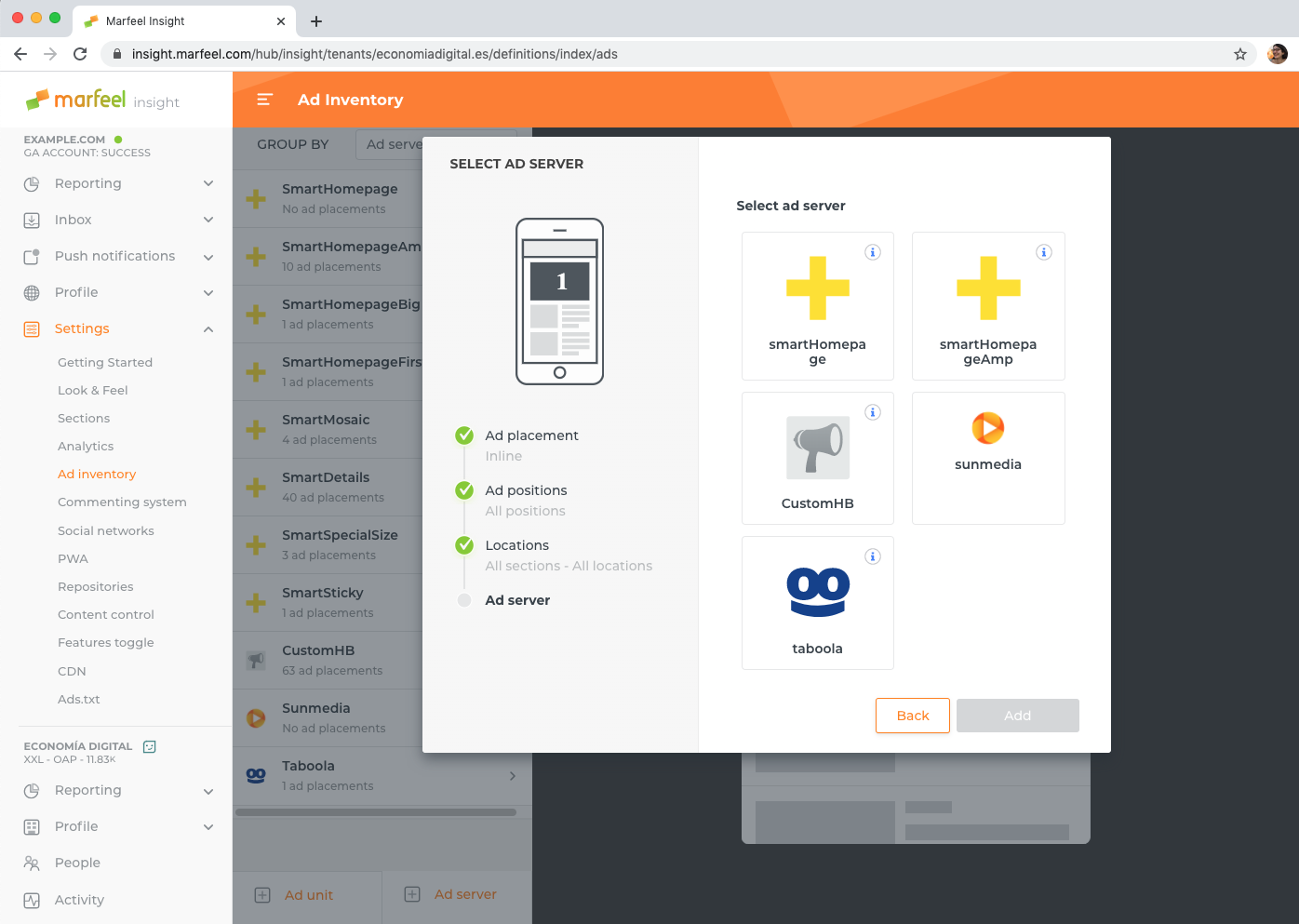Click the Reporting pie chart icon at top

pos(32,184)
